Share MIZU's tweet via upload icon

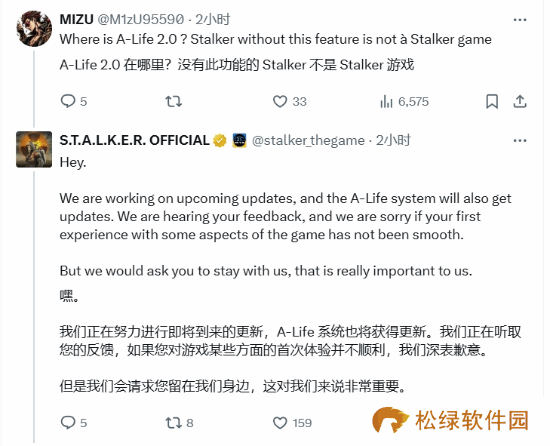coord(520,102)
